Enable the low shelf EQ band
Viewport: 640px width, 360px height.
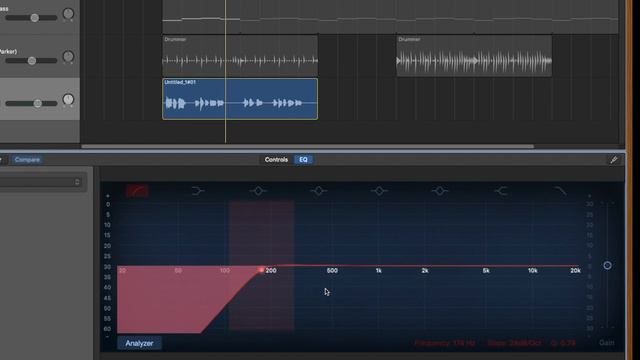[198, 191]
